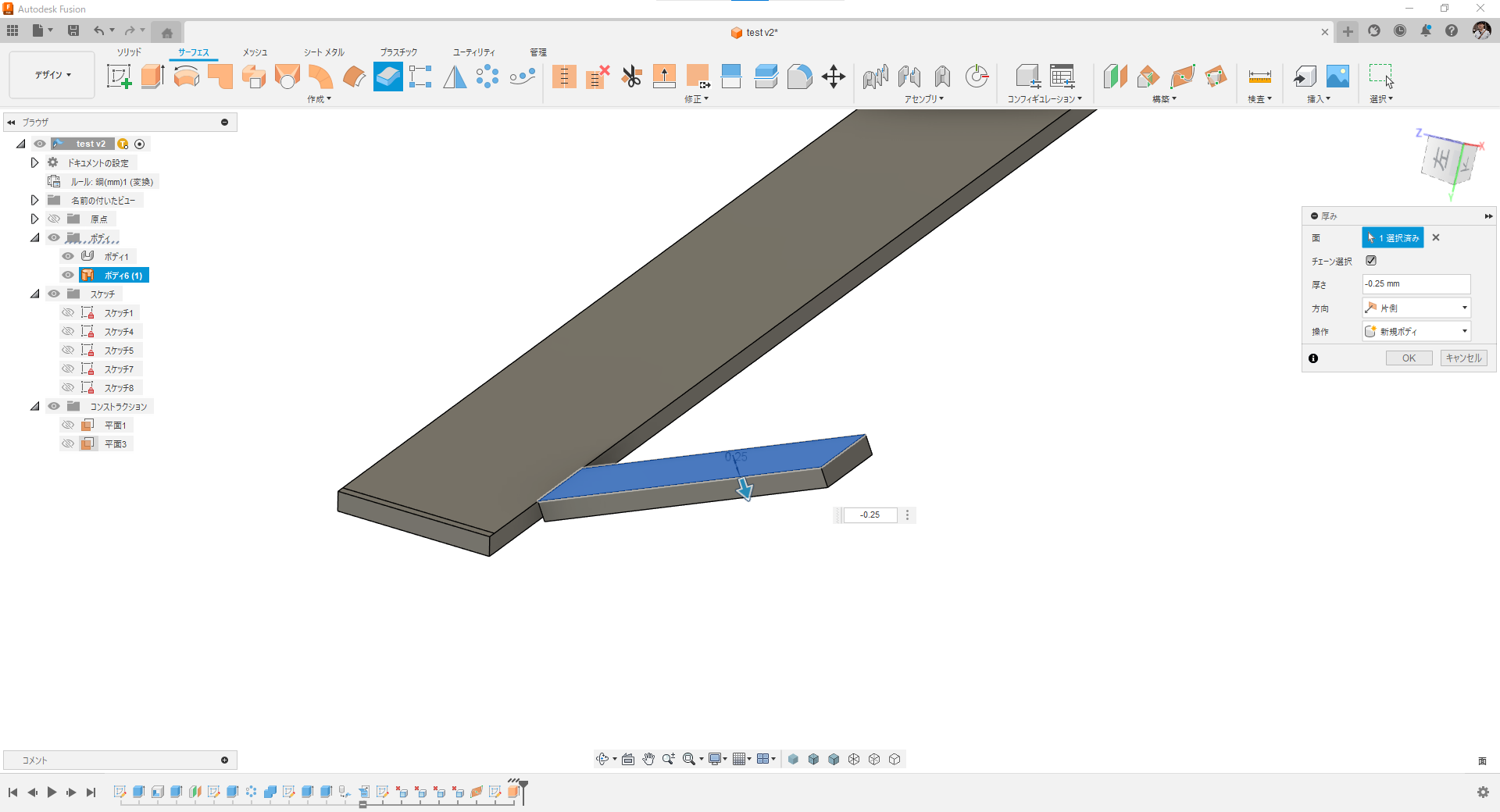This screenshot has height=812, width=1500.
Task: Save the design with the disk icon
Action: click(x=73, y=30)
